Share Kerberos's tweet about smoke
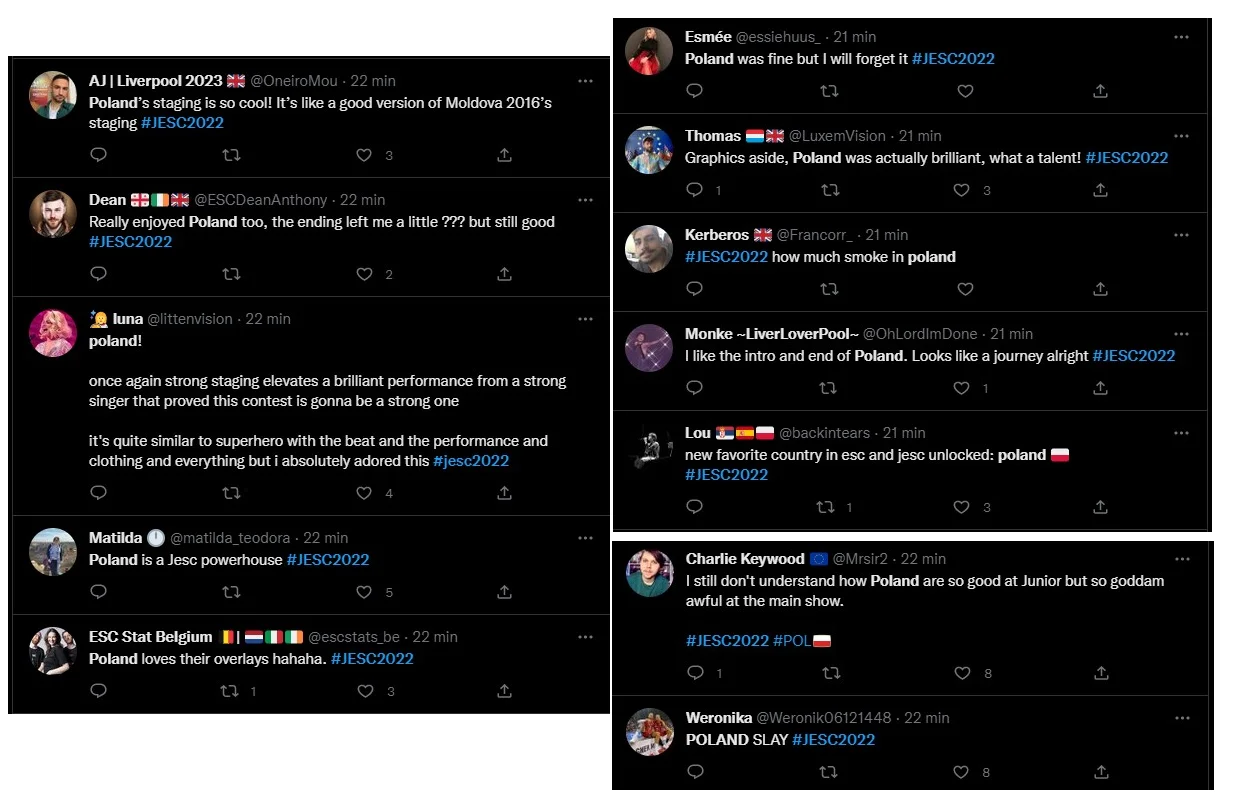This screenshot has height=804, width=1233. tap(1100, 289)
